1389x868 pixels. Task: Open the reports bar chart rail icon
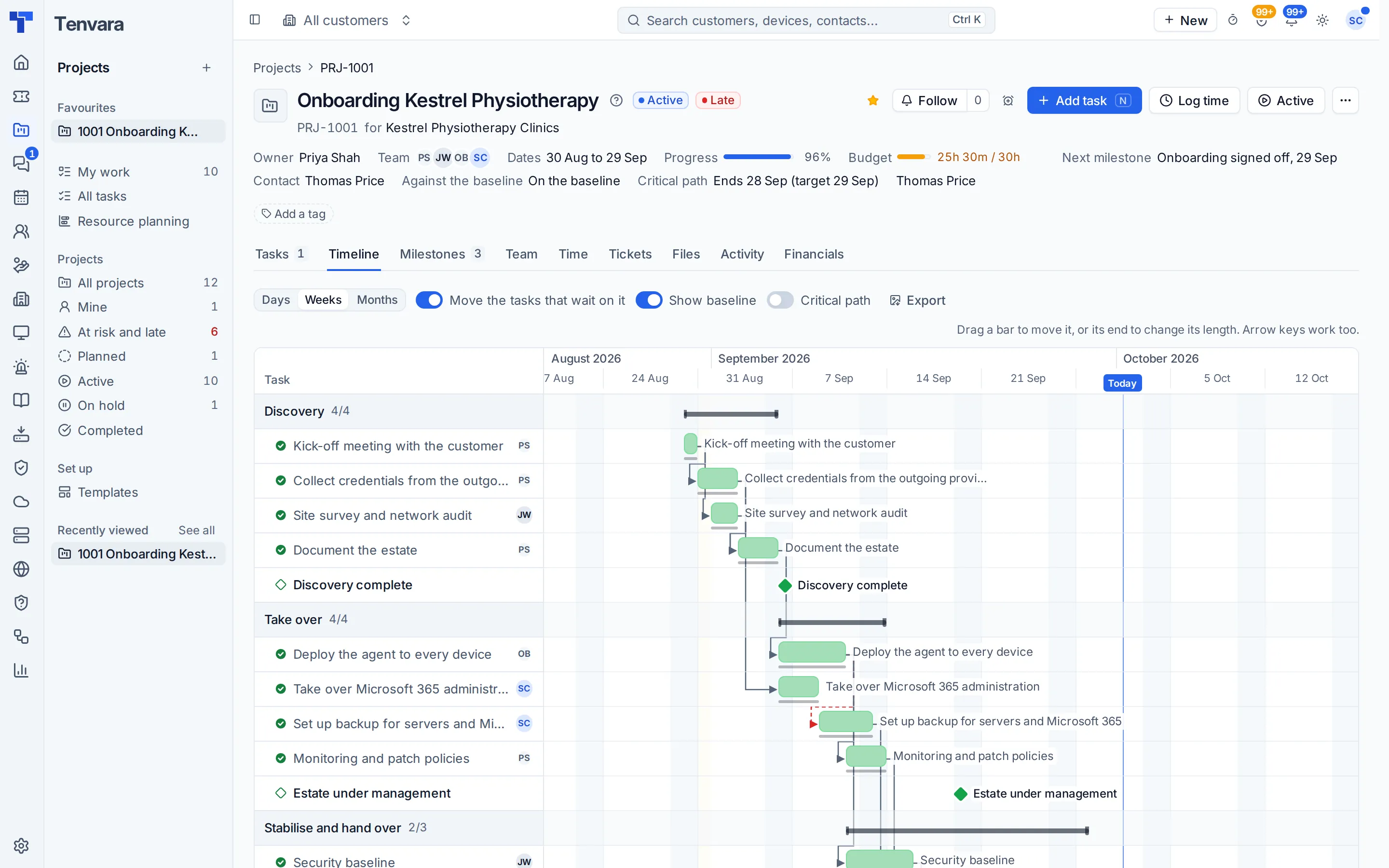21,670
